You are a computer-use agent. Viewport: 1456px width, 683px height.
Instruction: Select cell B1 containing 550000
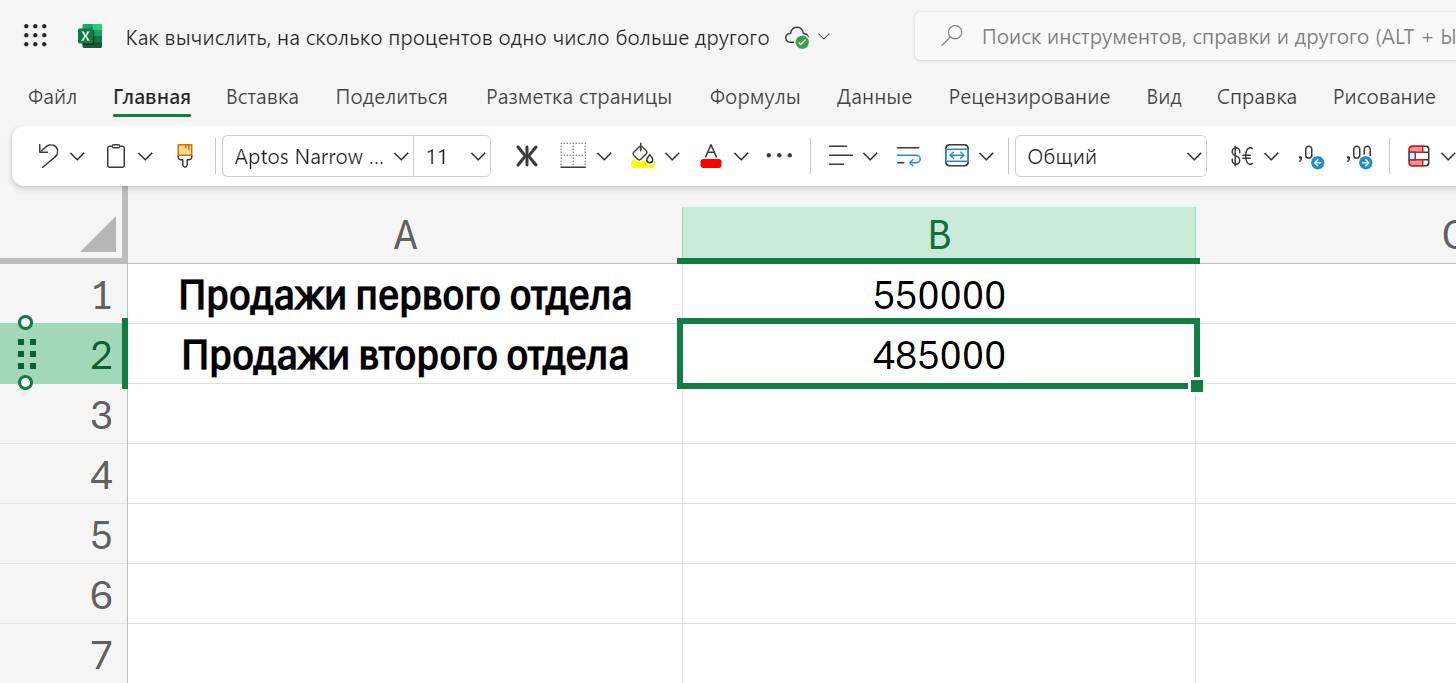937,295
